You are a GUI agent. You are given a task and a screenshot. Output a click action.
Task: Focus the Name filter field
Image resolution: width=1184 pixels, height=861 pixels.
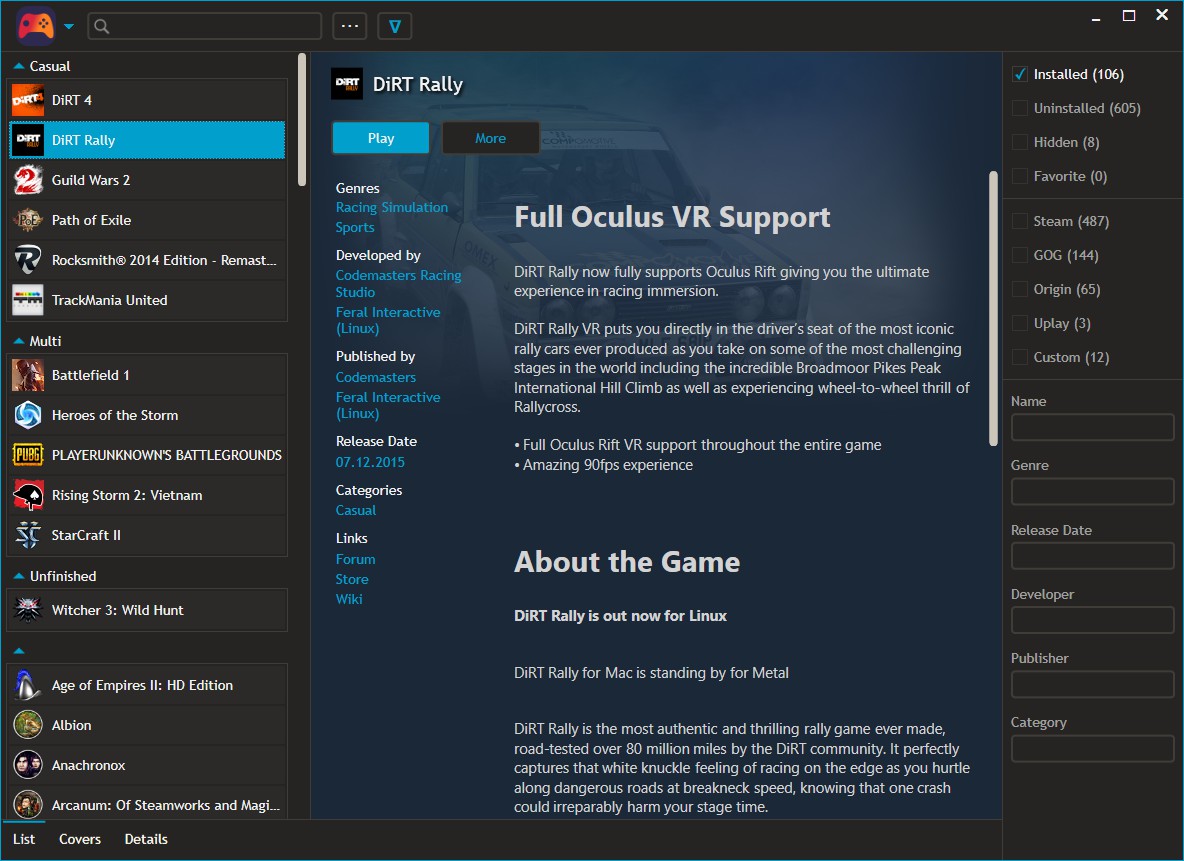1092,427
